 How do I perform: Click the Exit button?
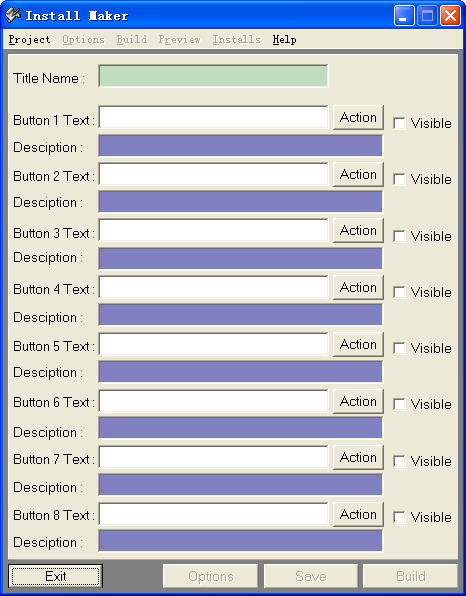(55, 576)
